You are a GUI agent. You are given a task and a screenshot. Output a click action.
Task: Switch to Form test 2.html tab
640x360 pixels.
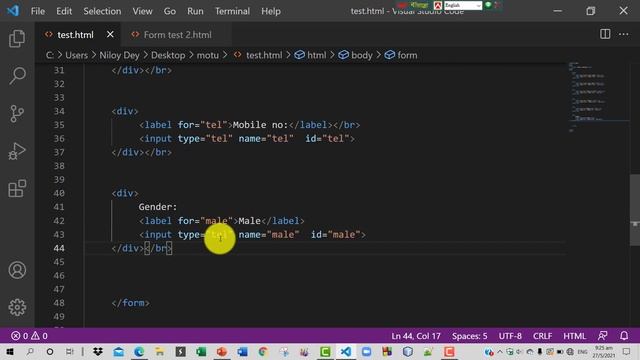(177, 35)
